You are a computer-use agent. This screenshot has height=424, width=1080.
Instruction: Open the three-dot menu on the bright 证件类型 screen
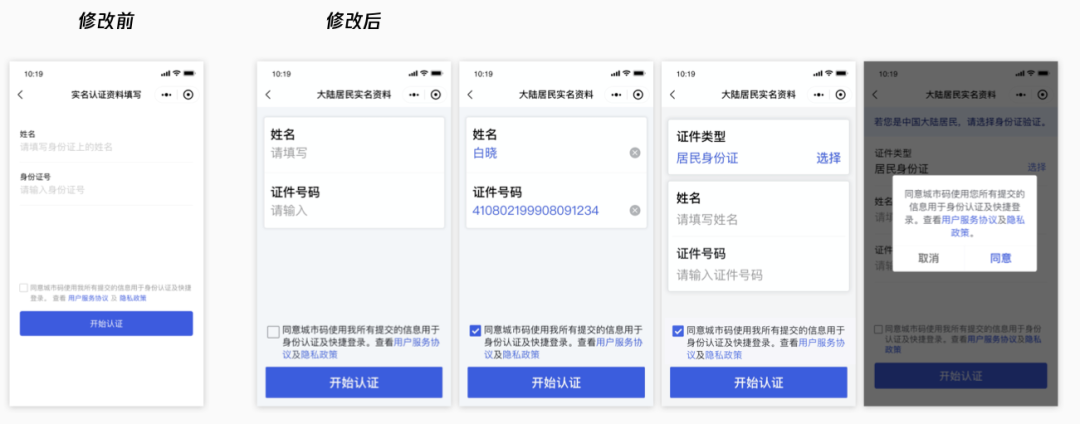click(x=819, y=95)
